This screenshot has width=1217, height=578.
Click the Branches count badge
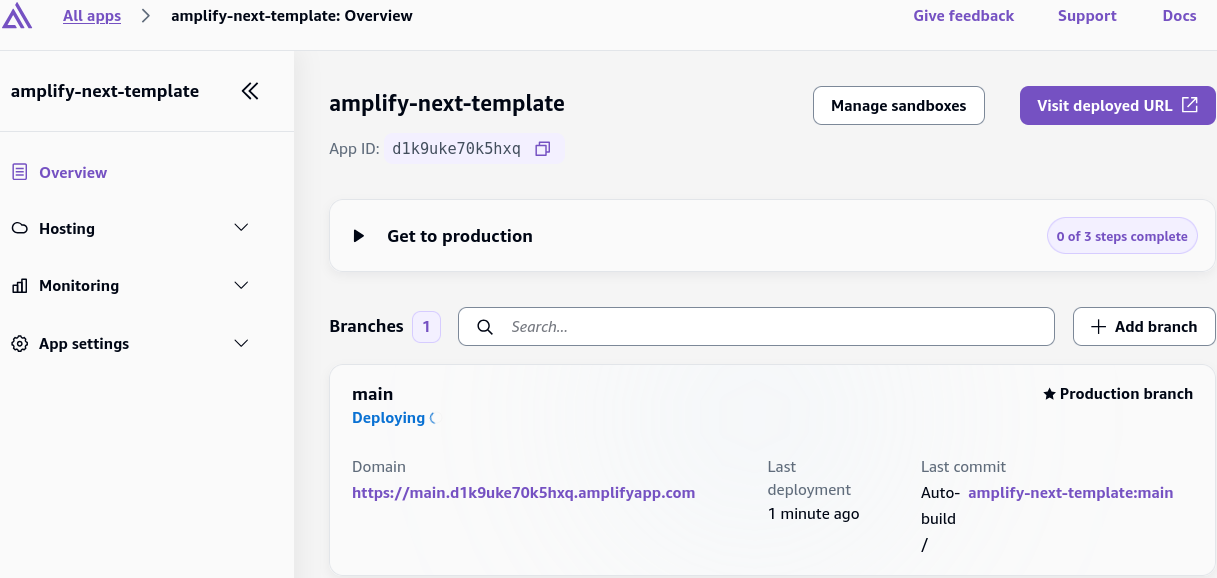click(x=426, y=327)
